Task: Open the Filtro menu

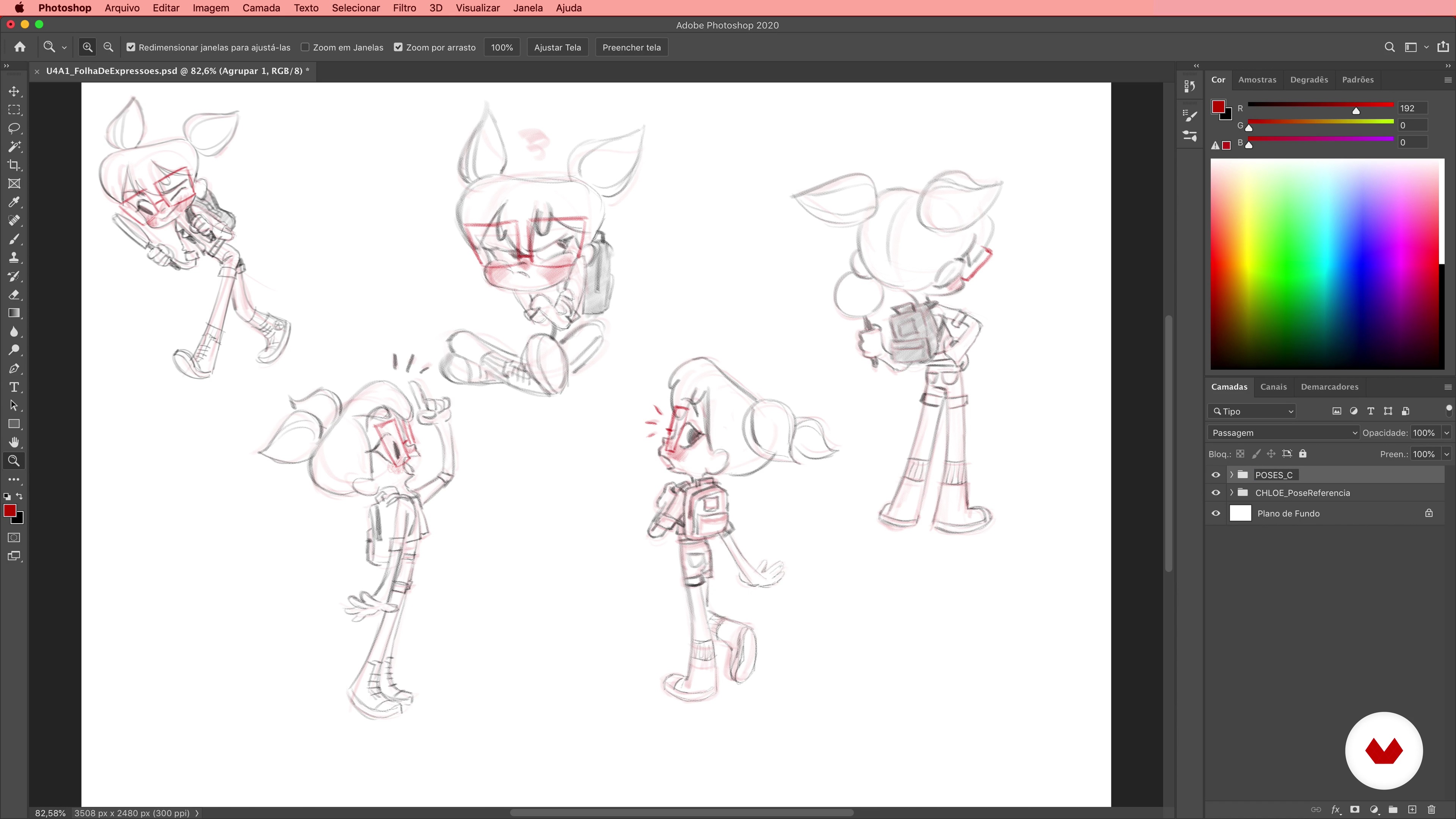Action: [404, 8]
